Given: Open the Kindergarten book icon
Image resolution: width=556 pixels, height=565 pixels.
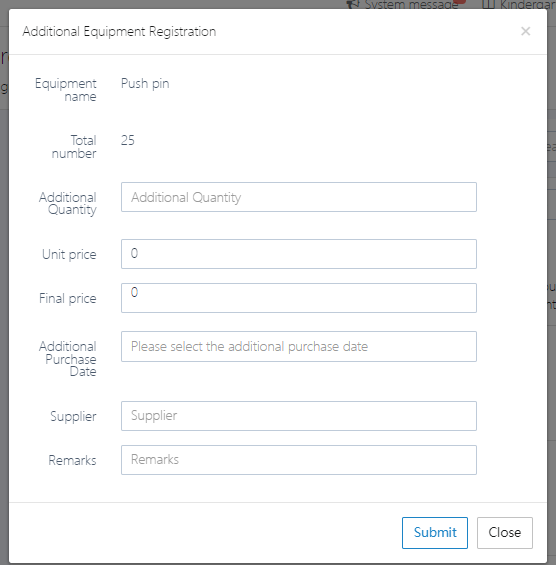Looking at the screenshot, I should click(488, 4).
